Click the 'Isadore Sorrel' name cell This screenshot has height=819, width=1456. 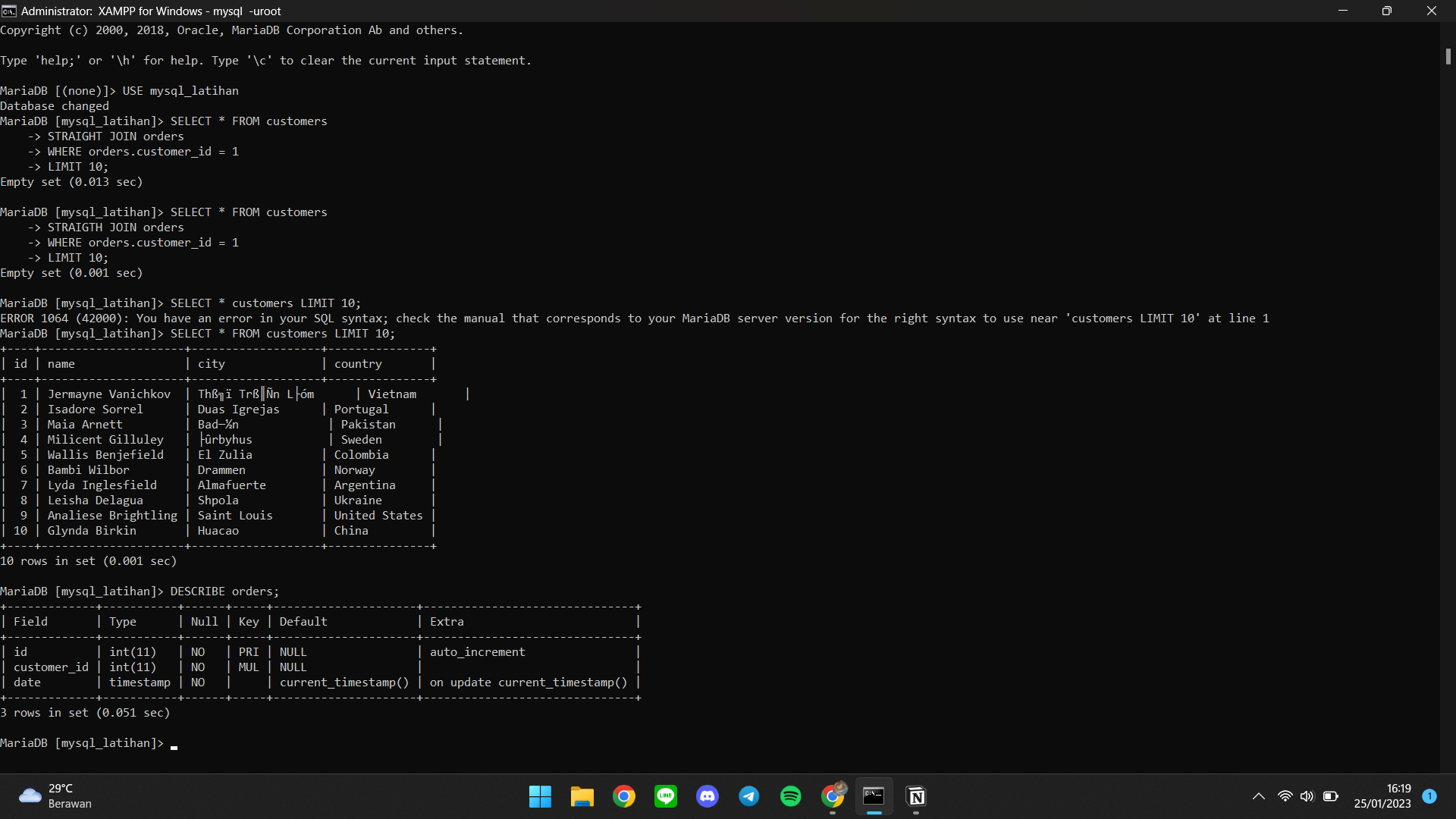[x=95, y=409]
